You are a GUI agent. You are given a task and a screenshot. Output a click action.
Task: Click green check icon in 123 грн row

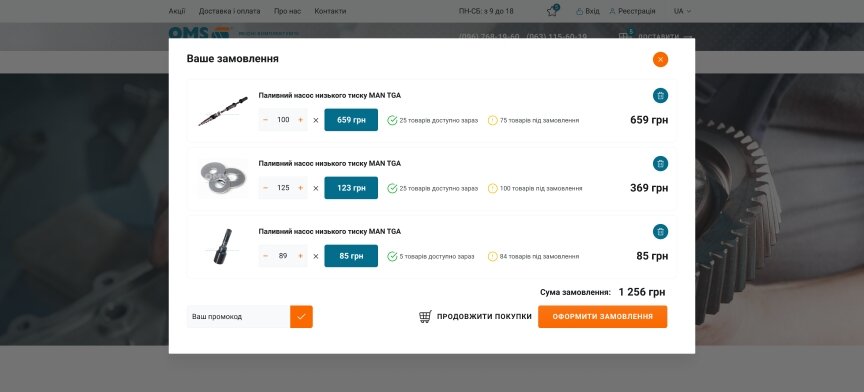click(x=392, y=189)
